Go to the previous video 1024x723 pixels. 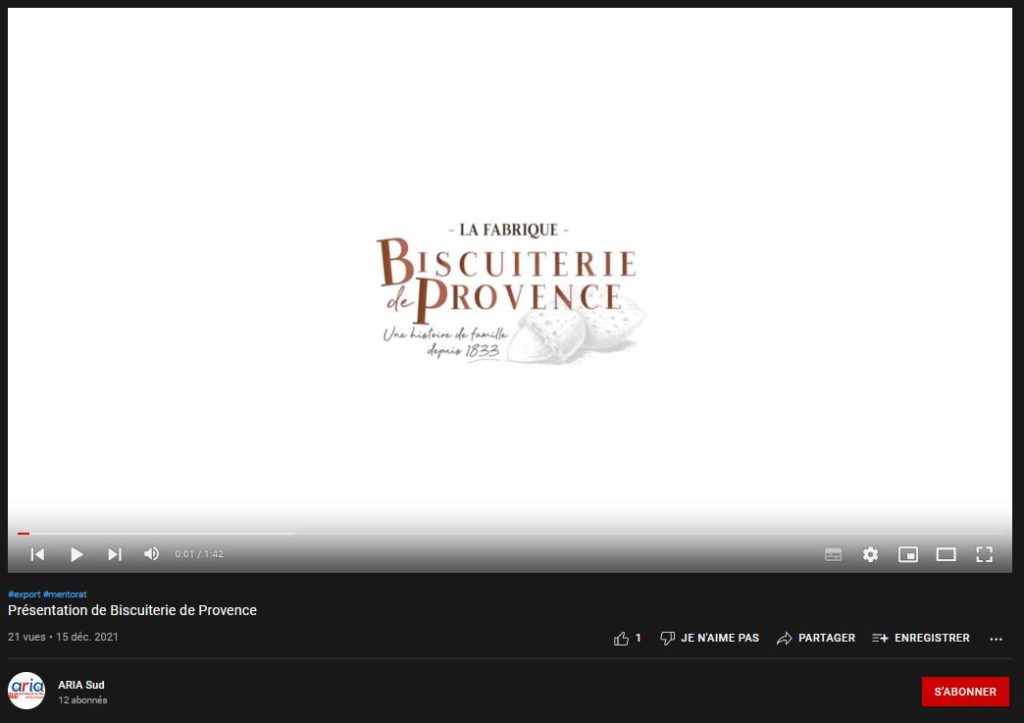37,554
